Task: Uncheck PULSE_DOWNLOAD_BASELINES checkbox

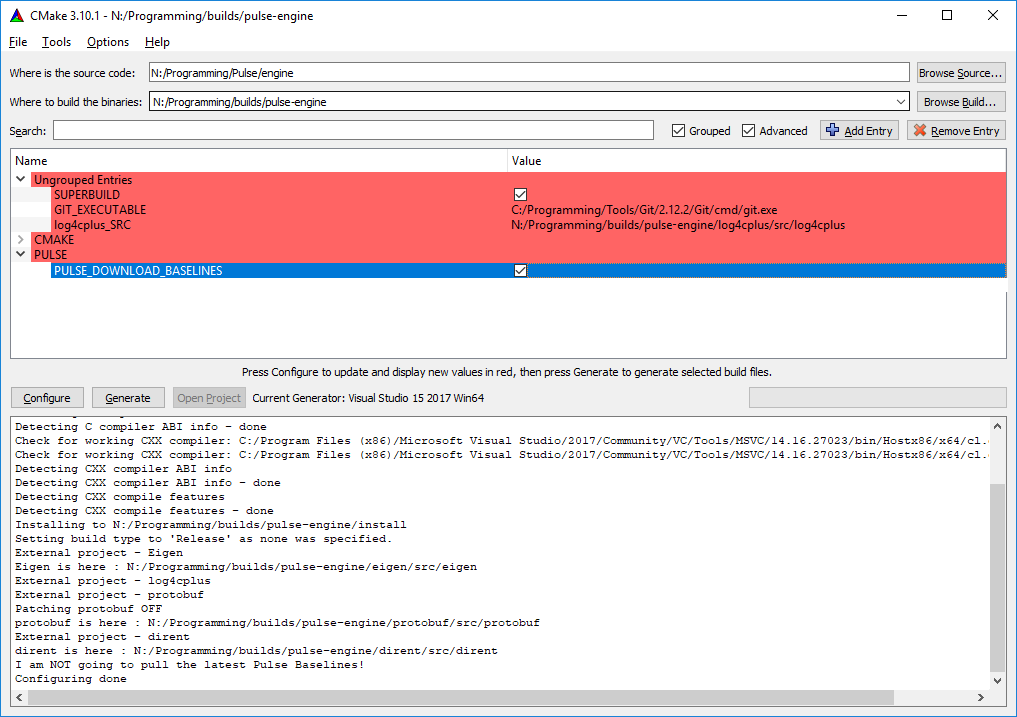Action: pos(520,271)
